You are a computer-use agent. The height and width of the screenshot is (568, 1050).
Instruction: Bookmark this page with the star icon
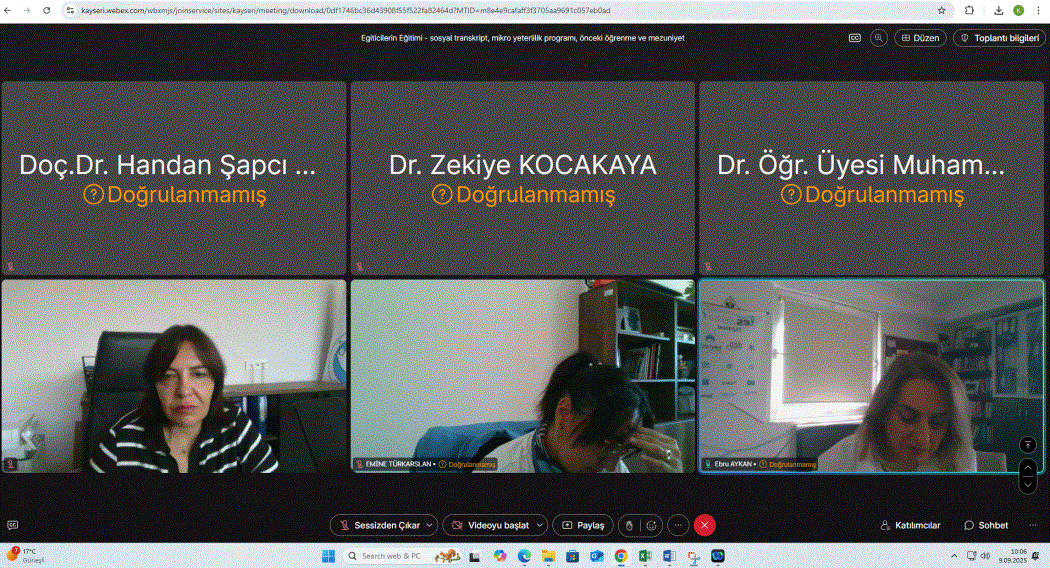tap(941, 10)
